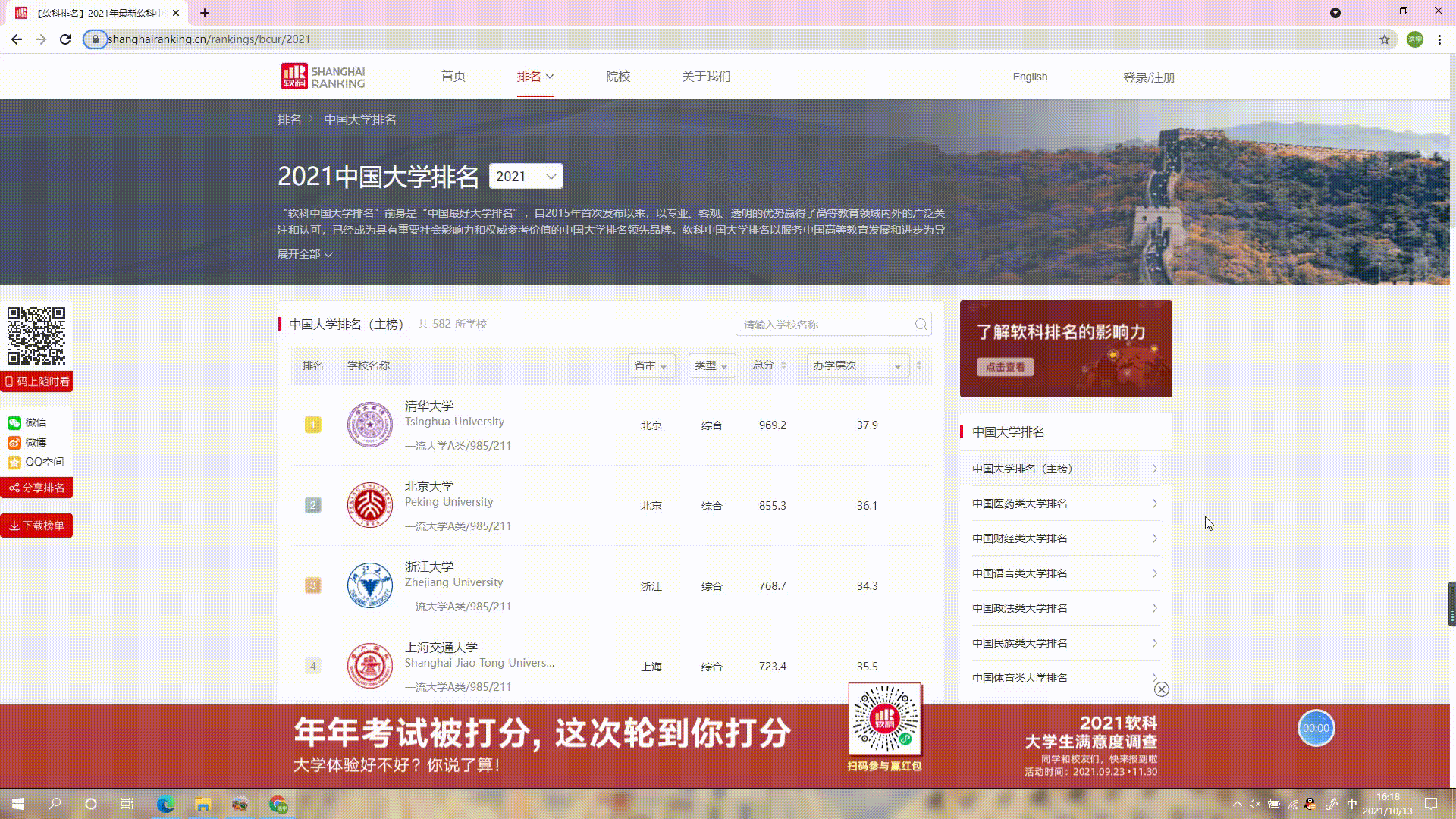Share to WeChat via 微信 icon
This screenshot has height=819, width=1456.
click(14, 423)
